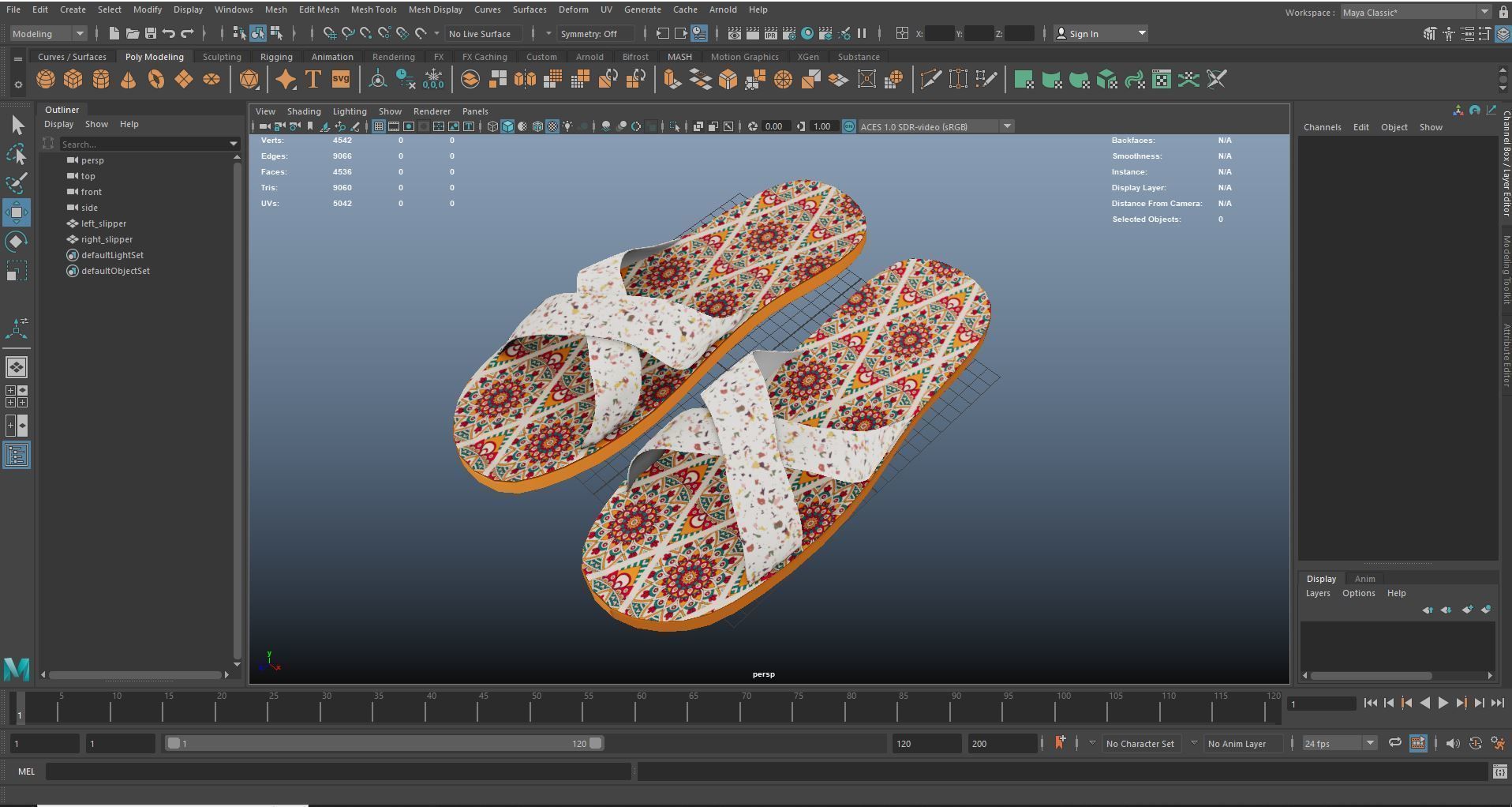Activate the Lasso Select tool
1512x807 pixels.
[17, 154]
